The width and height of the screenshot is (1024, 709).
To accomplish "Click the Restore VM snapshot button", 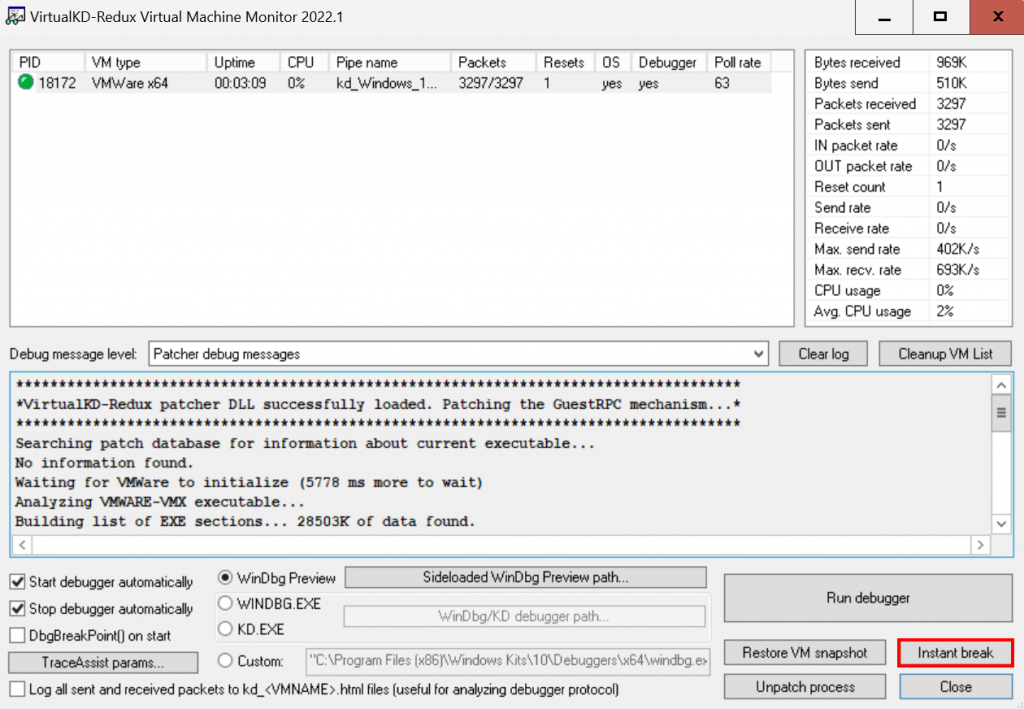I will (805, 652).
